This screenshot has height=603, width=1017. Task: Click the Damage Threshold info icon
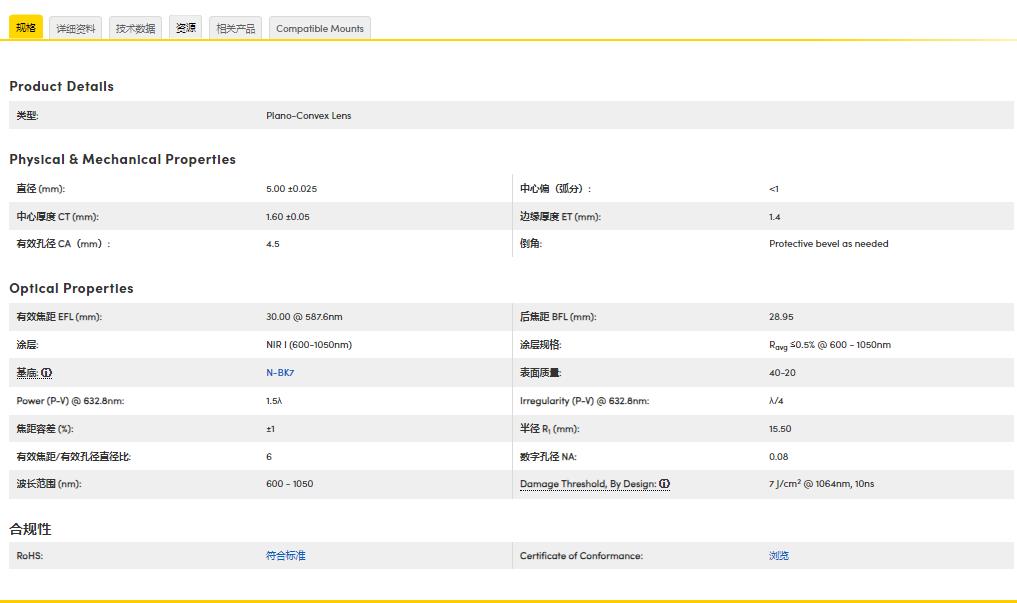pos(665,484)
